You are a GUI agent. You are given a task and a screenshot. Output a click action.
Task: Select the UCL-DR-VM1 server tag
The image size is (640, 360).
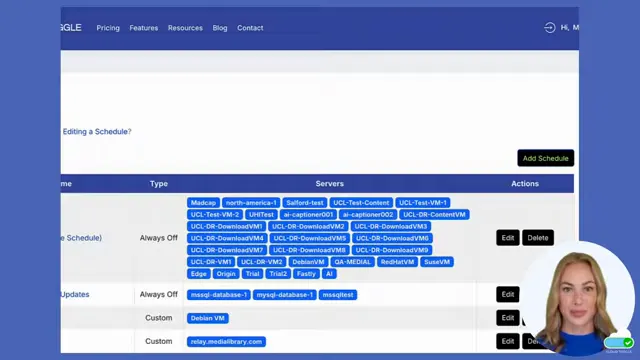click(211, 262)
